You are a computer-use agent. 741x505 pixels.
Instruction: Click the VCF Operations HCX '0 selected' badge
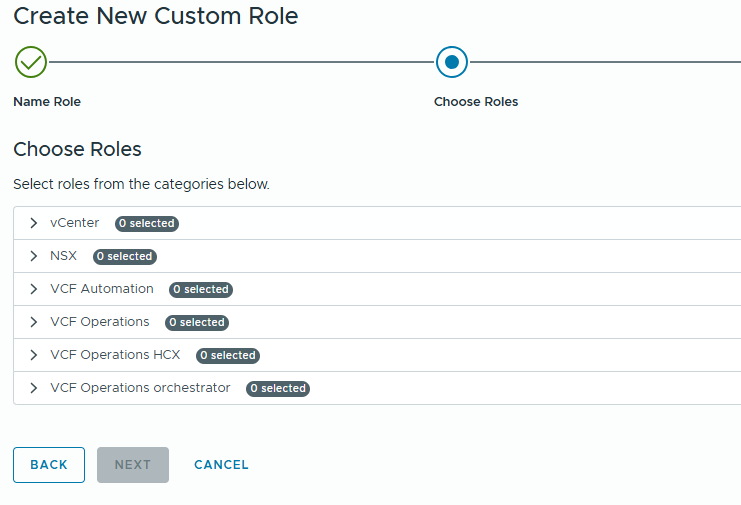pyautogui.click(x=228, y=356)
